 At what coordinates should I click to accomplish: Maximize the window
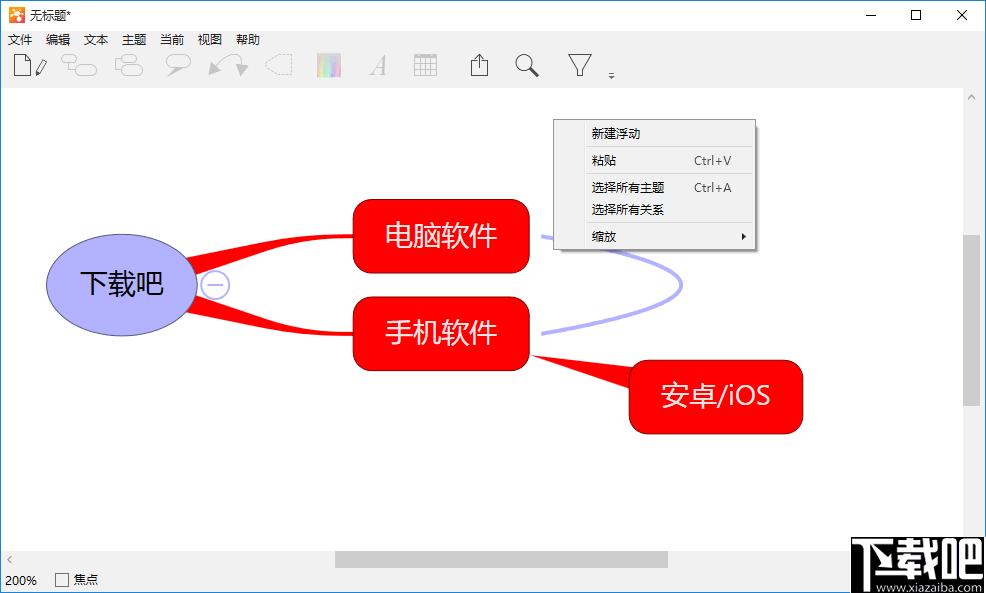pos(916,15)
